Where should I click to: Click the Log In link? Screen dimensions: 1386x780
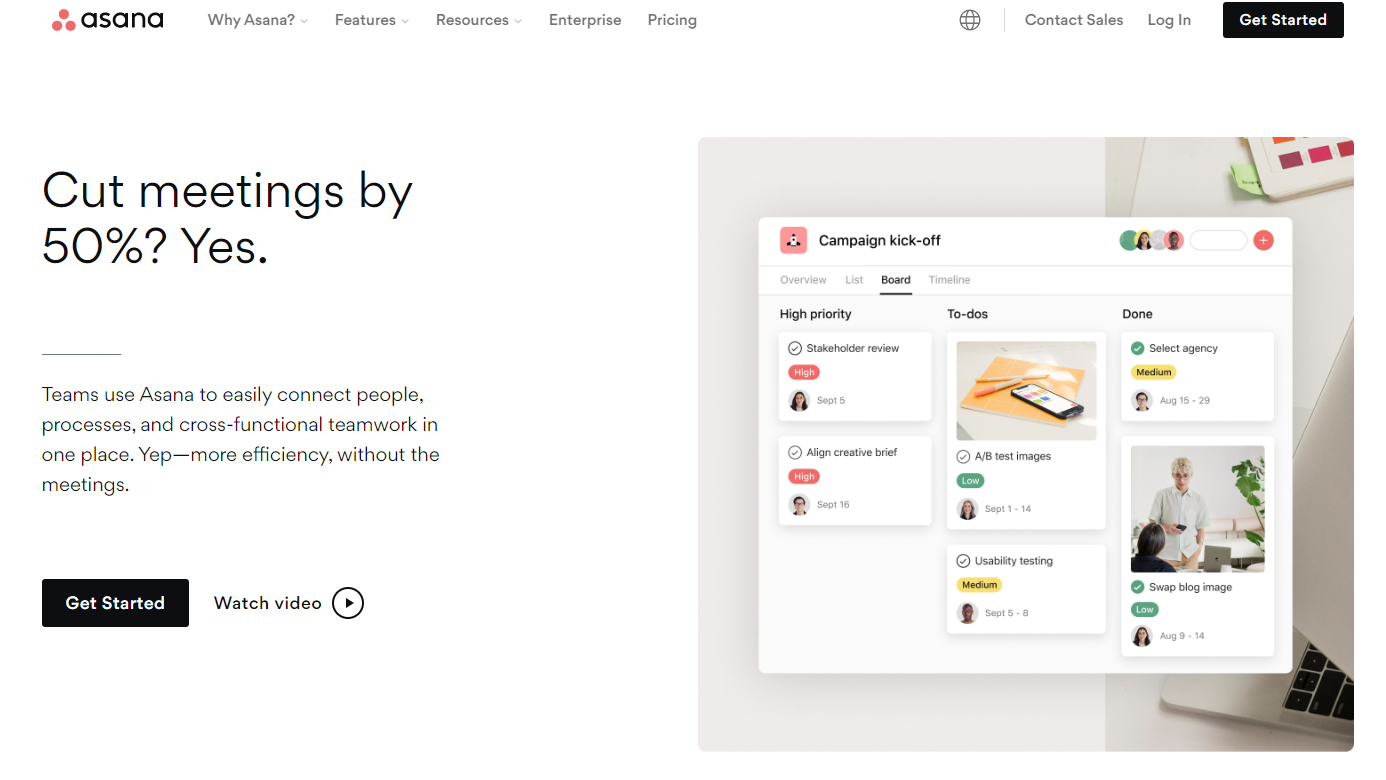[x=1169, y=20]
